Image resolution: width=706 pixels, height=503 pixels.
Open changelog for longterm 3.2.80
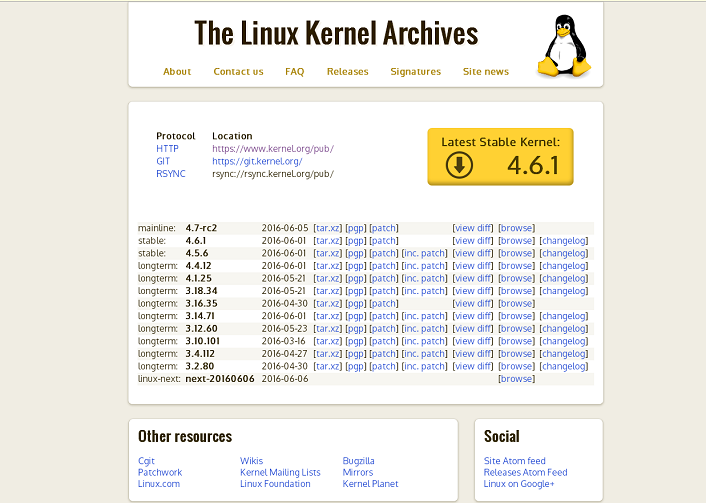(x=564, y=367)
